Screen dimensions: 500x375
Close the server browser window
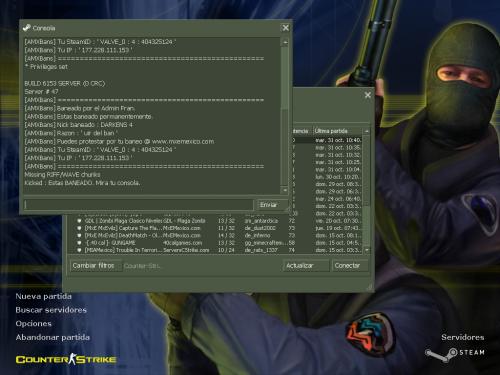click(x=368, y=95)
